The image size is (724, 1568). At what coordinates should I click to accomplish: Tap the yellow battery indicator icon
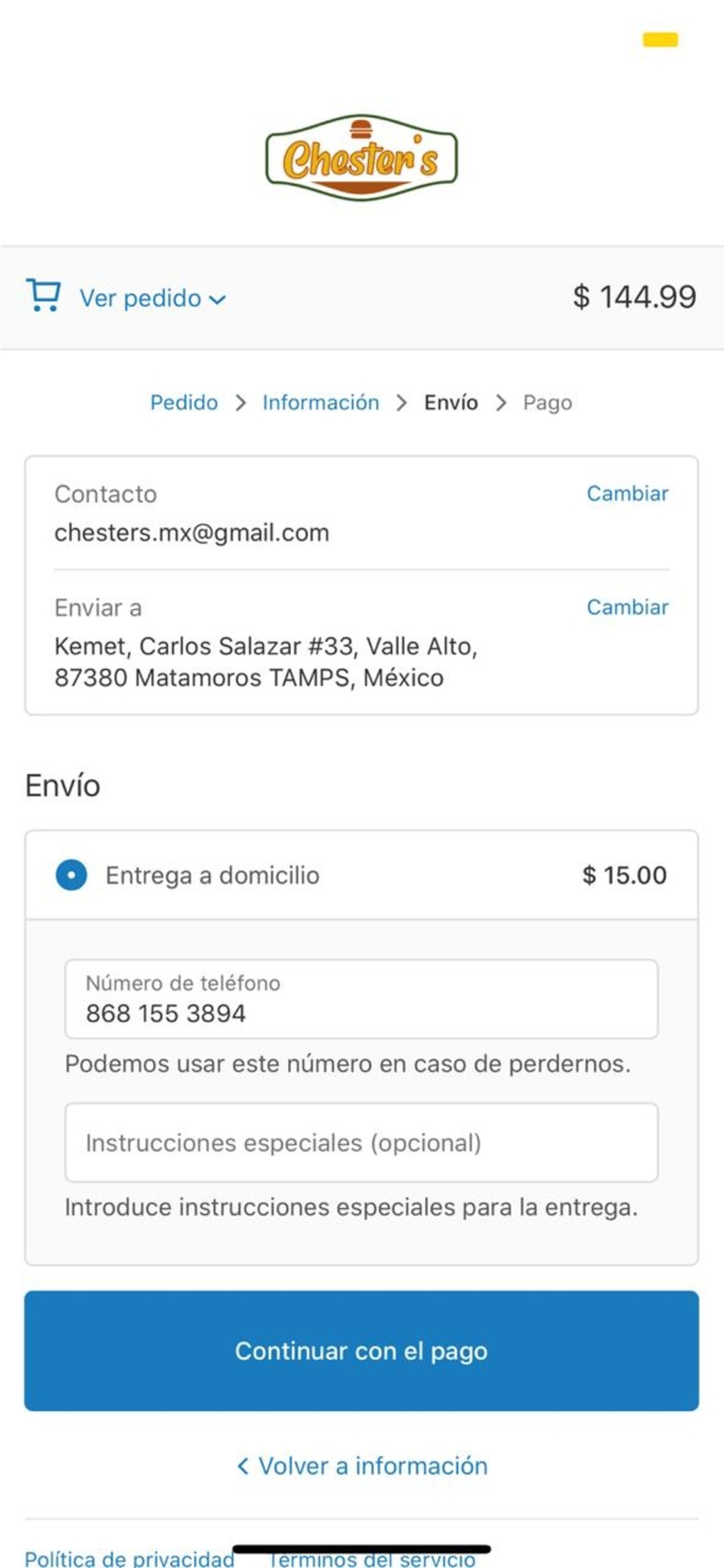(x=660, y=39)
